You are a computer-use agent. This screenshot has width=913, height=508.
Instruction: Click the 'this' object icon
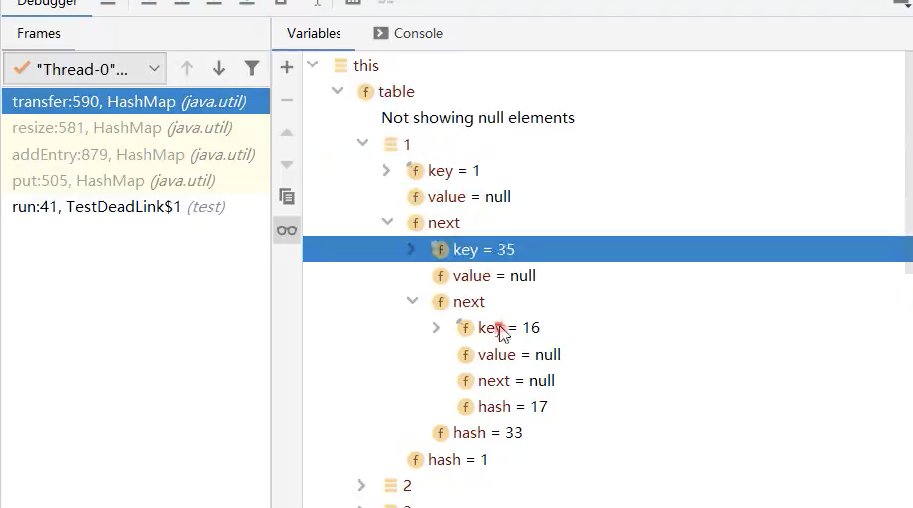tap(341, 65)
